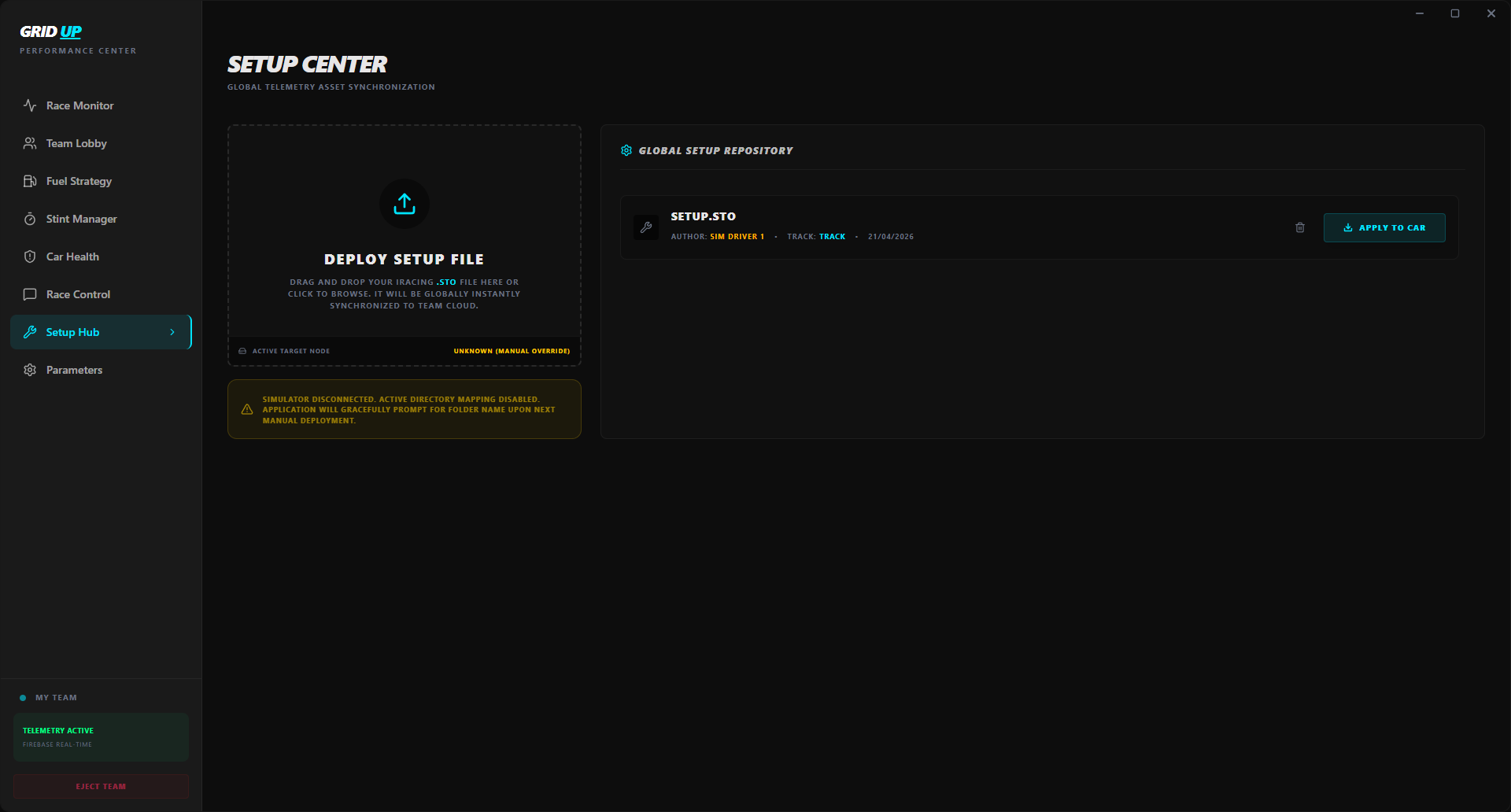Click the wrench icon next to SETUP.STO
This screenshot has height=812, width=1511.
tap(645, 227)
